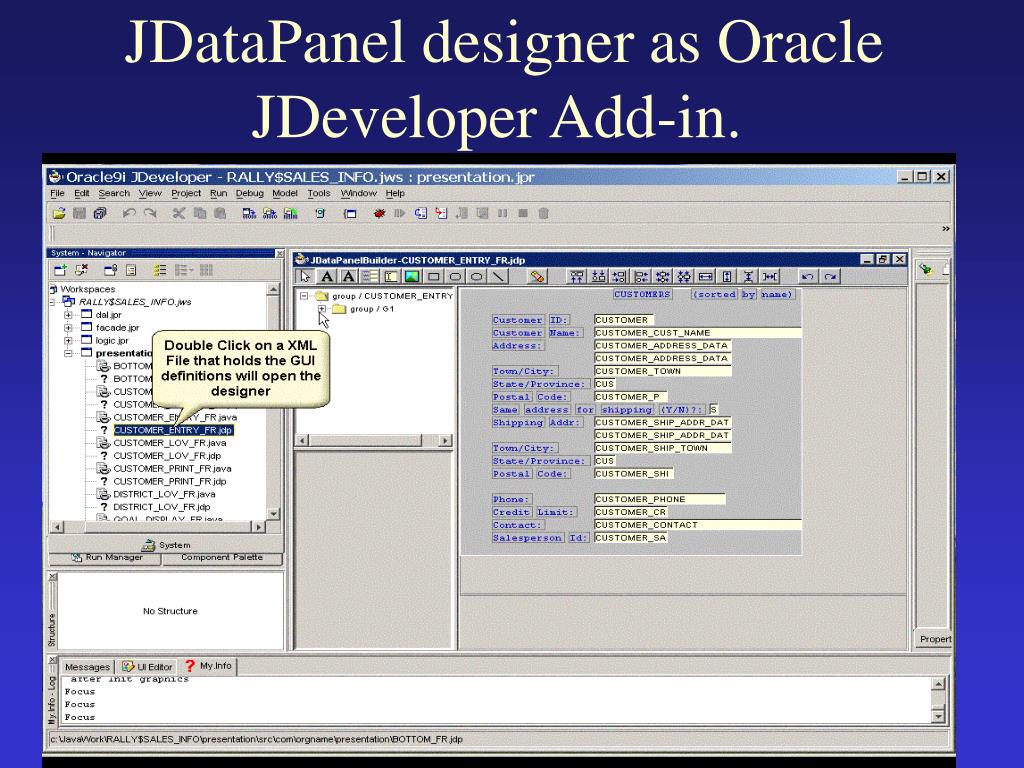Open the Model menu
Viewport: 1024px width, 768px height.
click(x=285, y=193)
